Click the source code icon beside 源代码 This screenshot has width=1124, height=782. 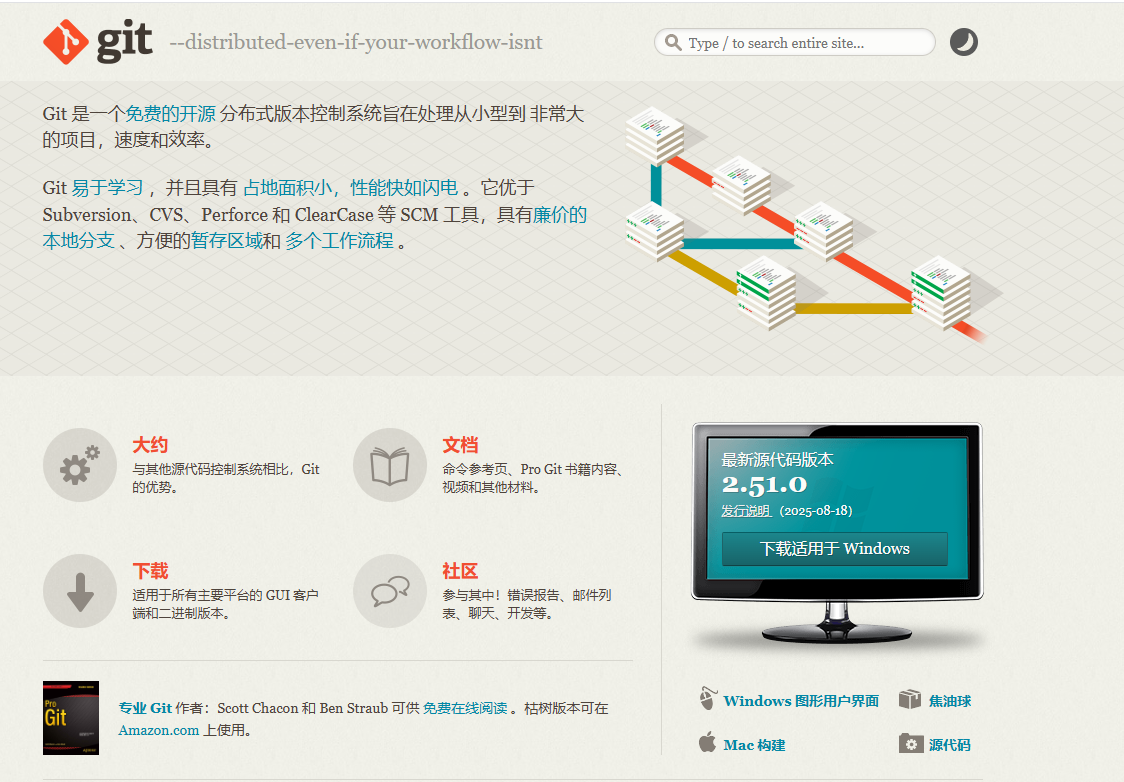(910, 743)
